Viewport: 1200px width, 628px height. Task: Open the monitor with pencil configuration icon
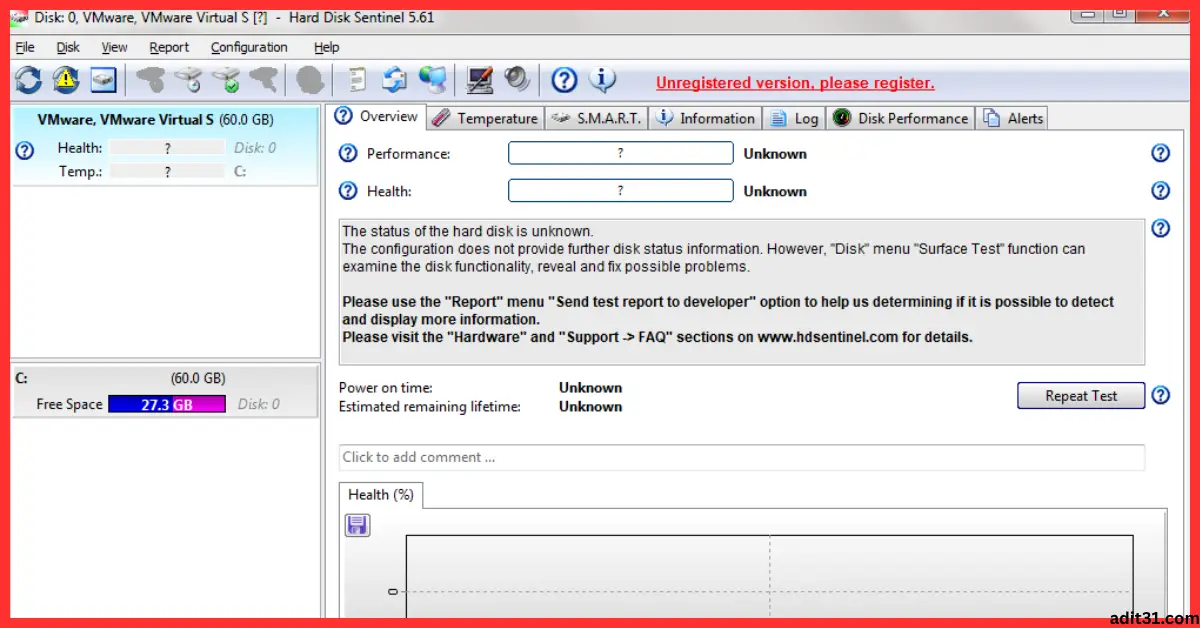[481, 79]
